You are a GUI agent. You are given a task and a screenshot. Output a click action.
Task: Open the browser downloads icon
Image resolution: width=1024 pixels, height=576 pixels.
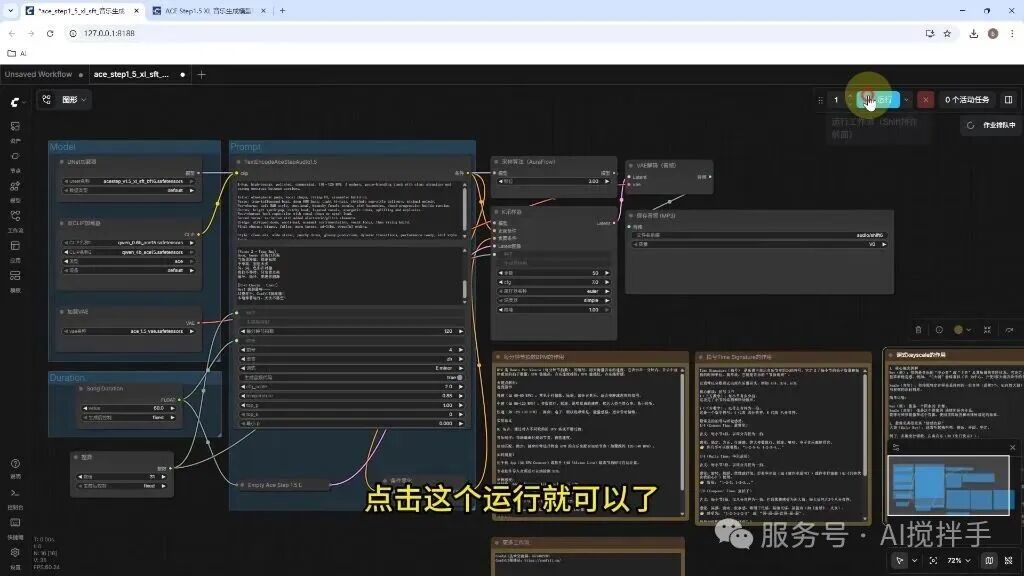[x=973, y=33]
